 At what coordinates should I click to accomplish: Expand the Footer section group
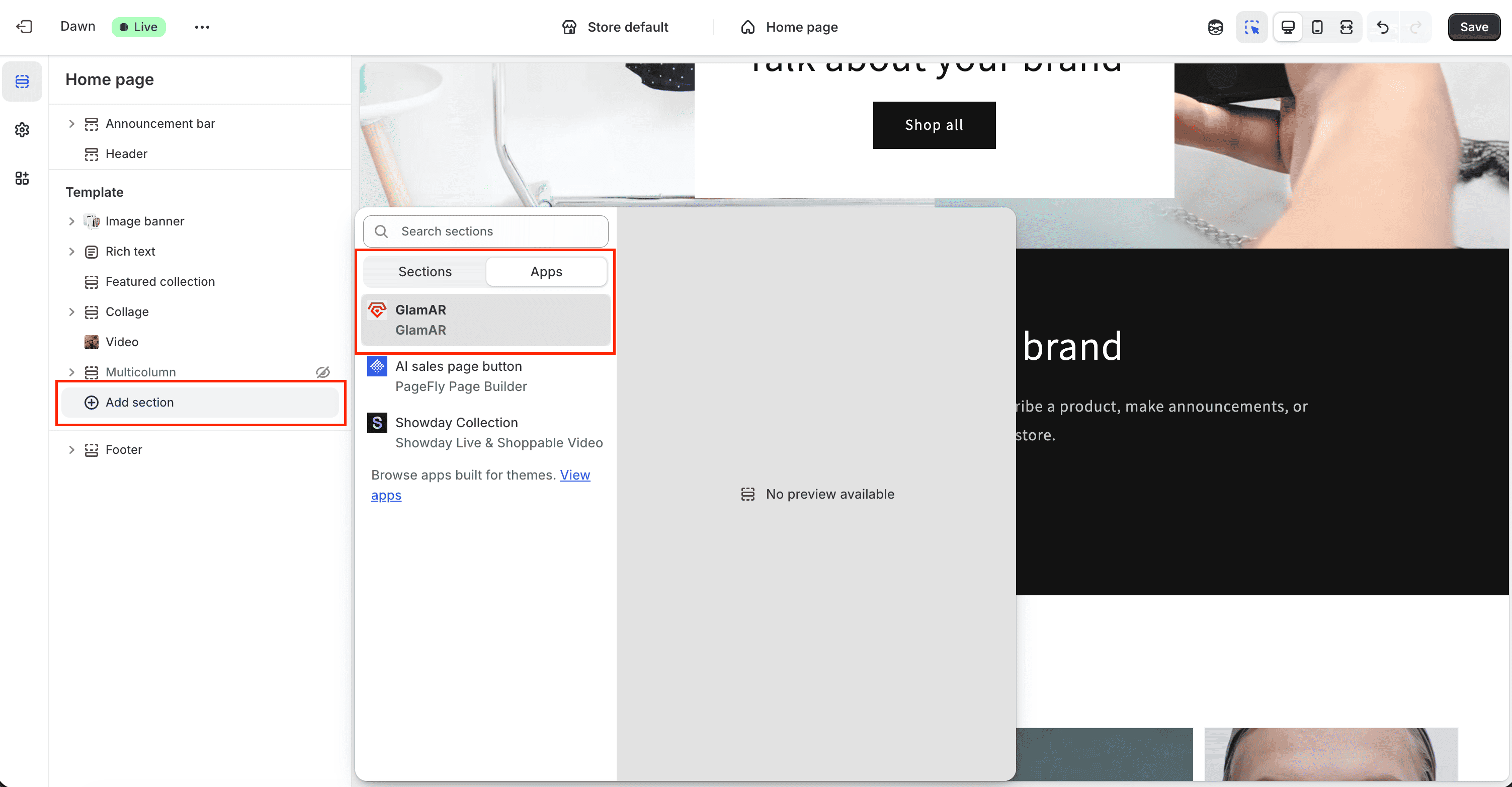pos(71,449)
